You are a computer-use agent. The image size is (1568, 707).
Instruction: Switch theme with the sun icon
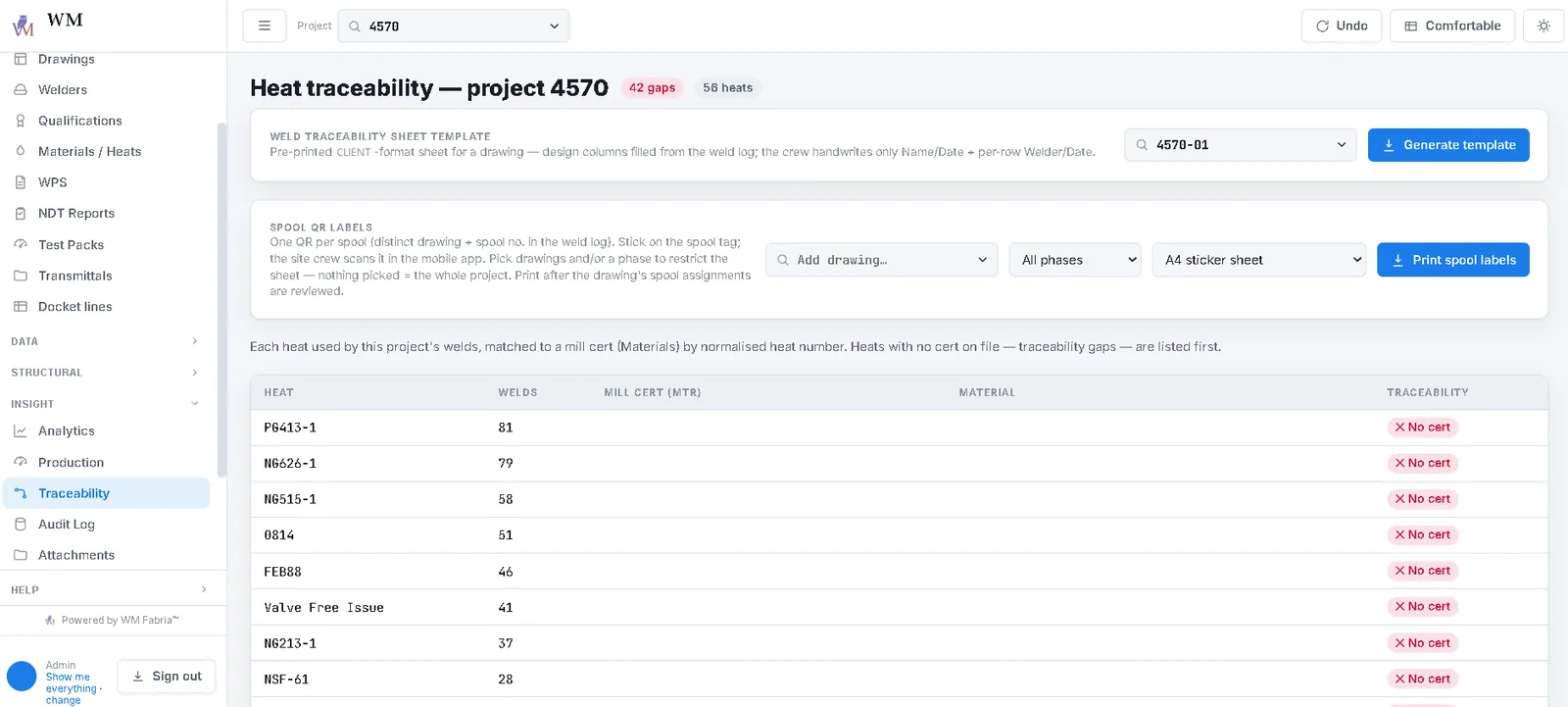click(1543, 25)
